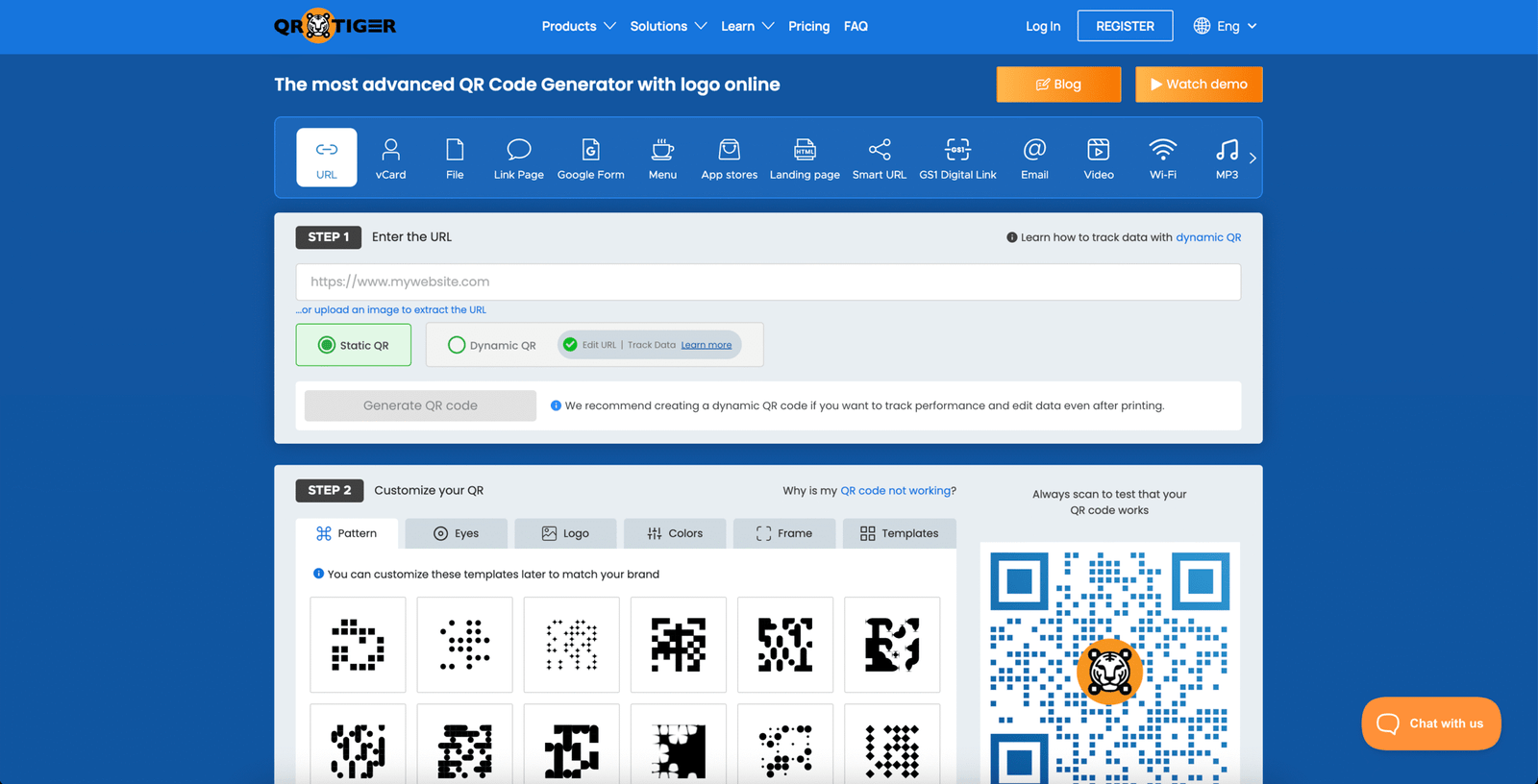Select the URL QR type
This screenshot has height=784, width=1538.
(x=327, y=158)
